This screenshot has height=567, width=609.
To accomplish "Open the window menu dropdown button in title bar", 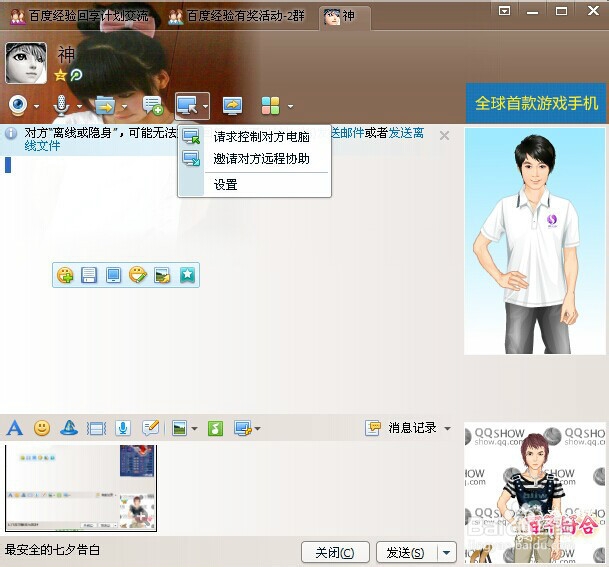I will 505,11.
